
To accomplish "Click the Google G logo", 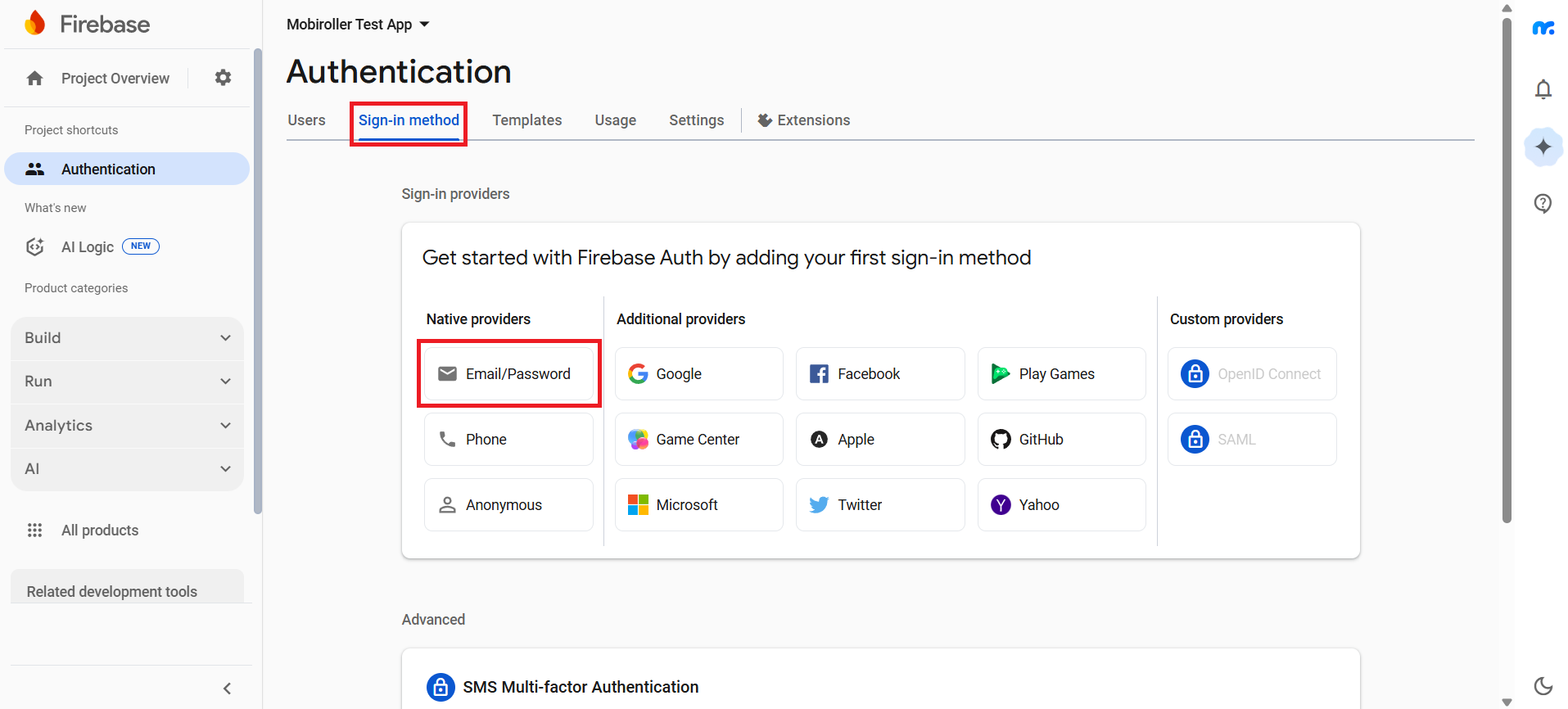I will point(638,373).
